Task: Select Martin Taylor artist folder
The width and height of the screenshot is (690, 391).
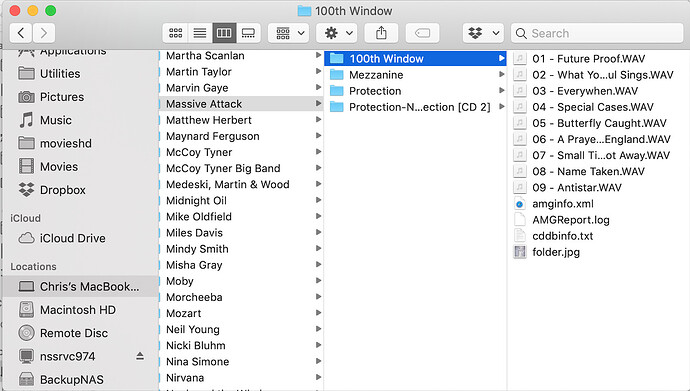Action: click(241, 72)
